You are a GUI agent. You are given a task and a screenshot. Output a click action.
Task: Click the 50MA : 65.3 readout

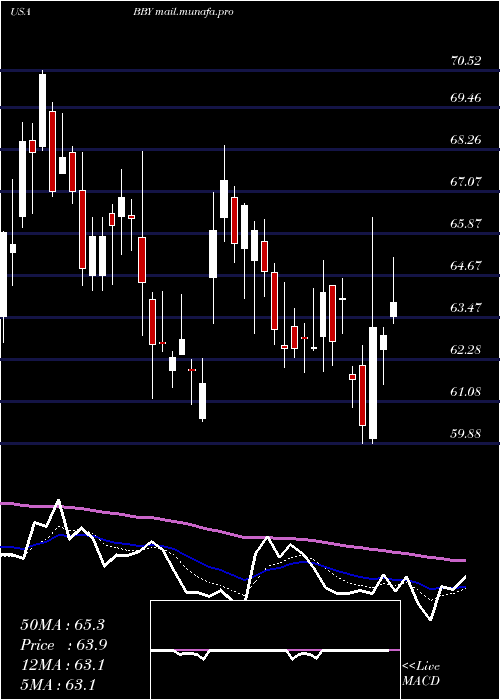[x=62, y=625]
